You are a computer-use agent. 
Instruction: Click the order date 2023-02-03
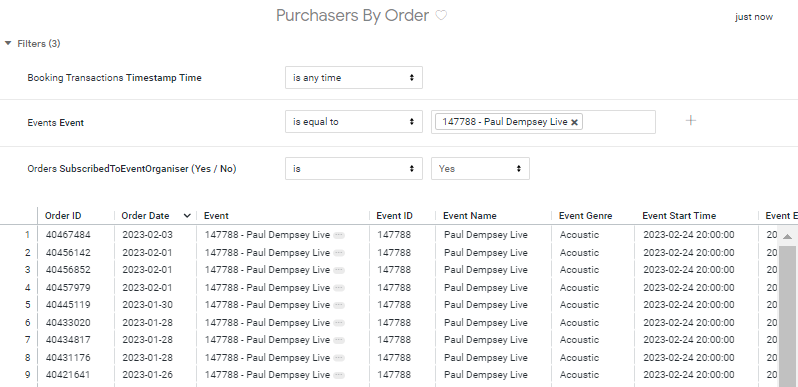[x=148, y=235]
